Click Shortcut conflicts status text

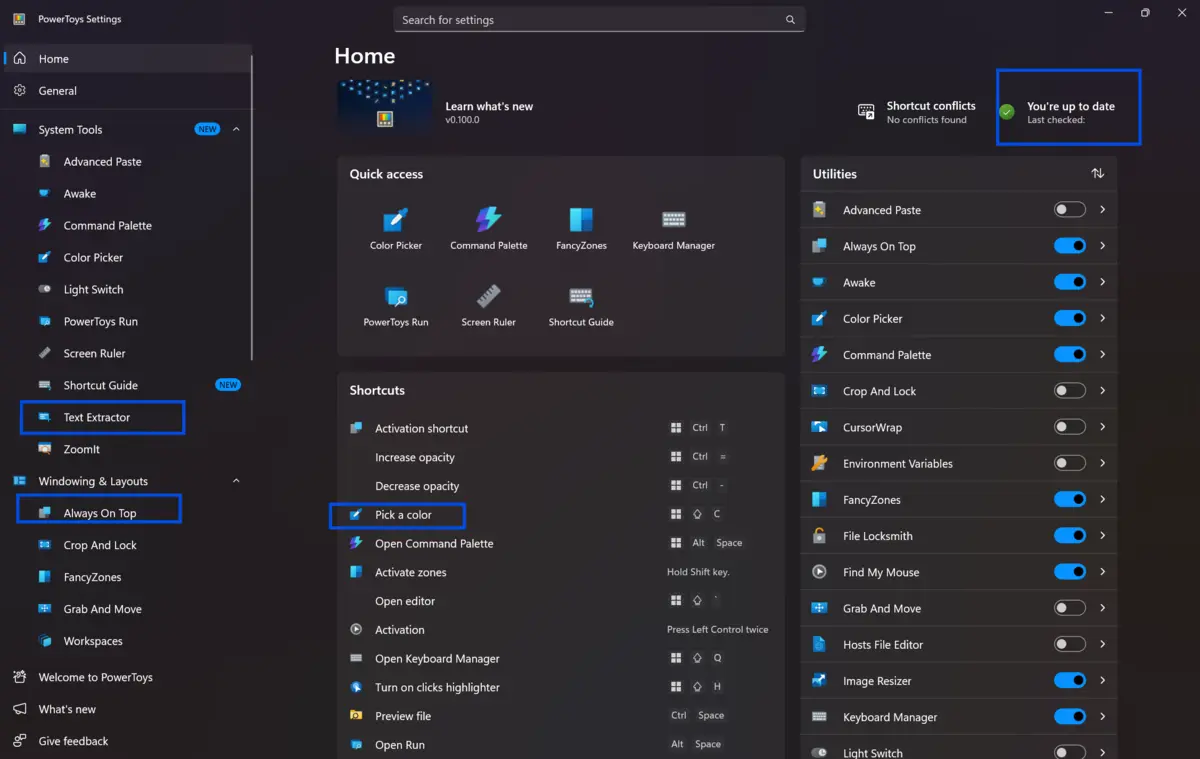click(930, 112)
